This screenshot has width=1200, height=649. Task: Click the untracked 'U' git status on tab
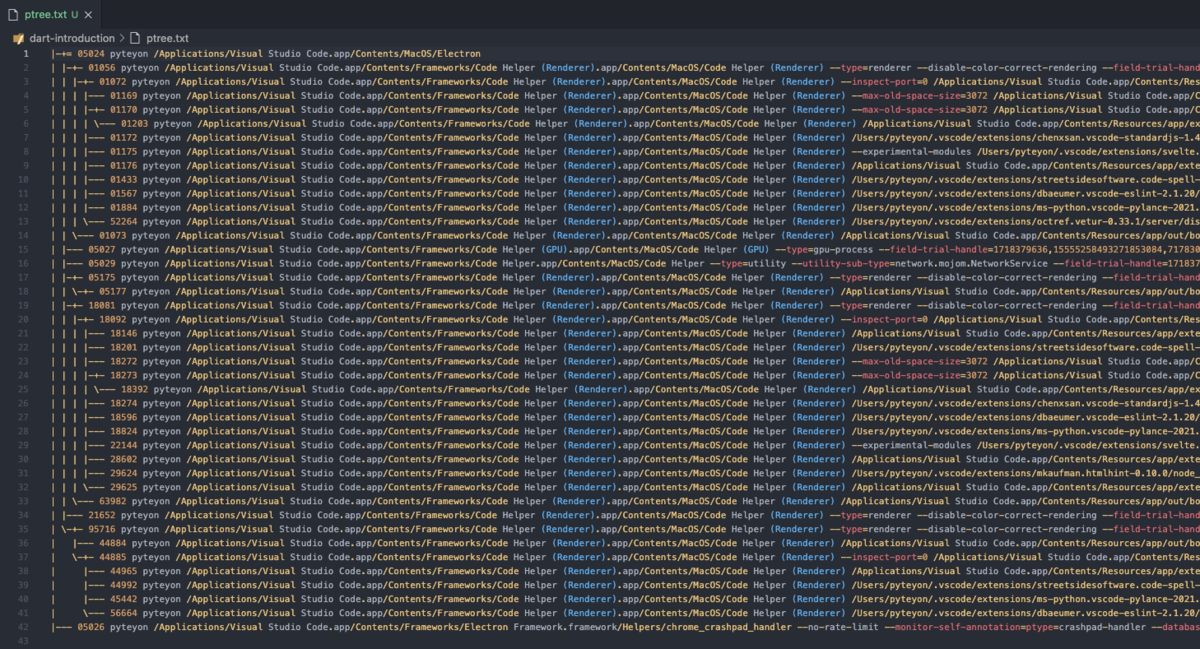tap(75, 15)
